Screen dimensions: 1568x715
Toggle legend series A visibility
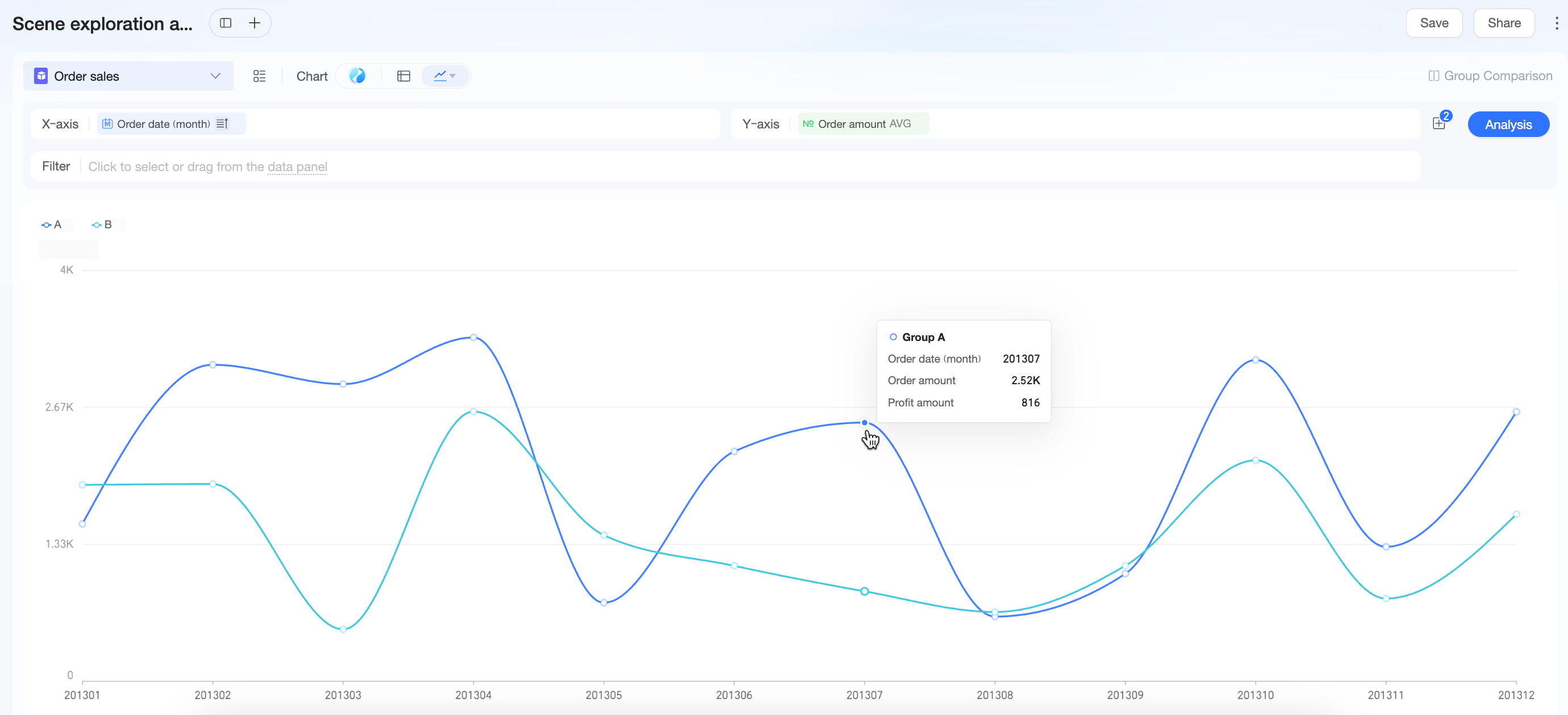coord(51,225)
